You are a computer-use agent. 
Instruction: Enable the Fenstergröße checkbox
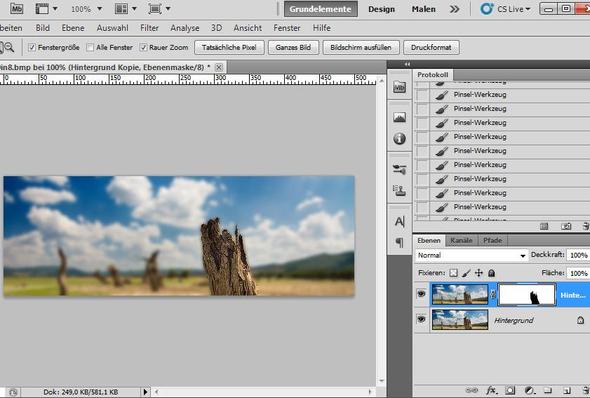click(32, 47)
